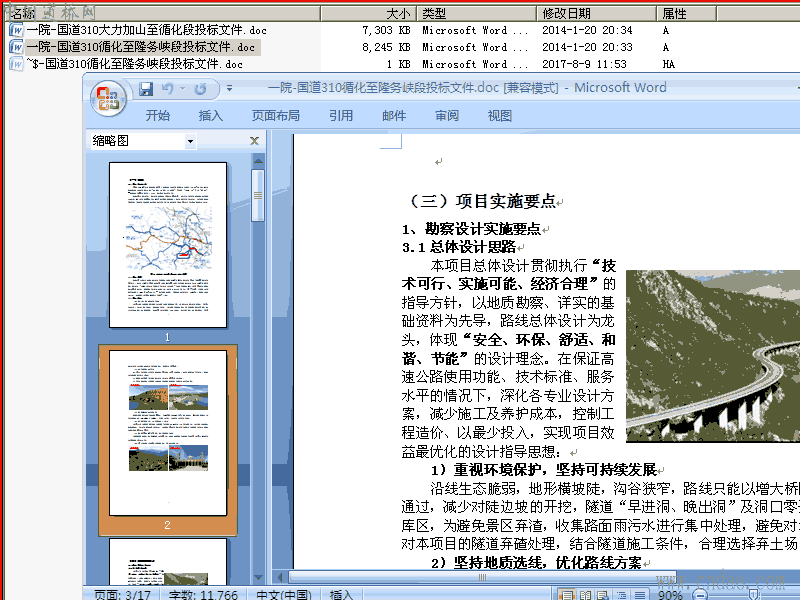Click the thumbnail pane scrollbar thumb
Viewport: 800px width, 600px height.
[258, 195]
